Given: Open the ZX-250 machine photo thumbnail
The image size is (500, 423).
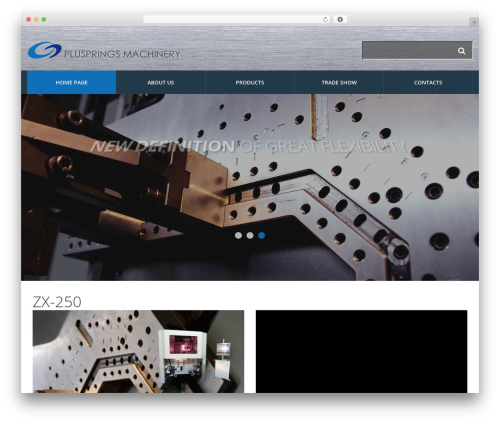Looking at the screenshot, I should (138, 351).
